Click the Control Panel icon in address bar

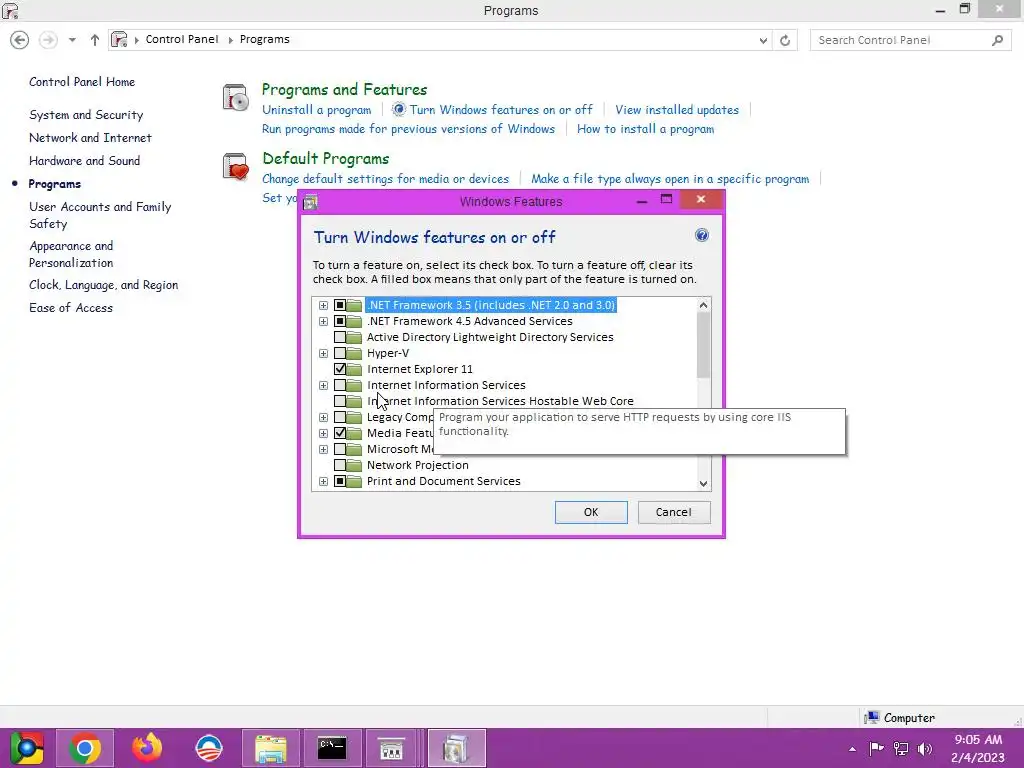click(x=119, y=39)
